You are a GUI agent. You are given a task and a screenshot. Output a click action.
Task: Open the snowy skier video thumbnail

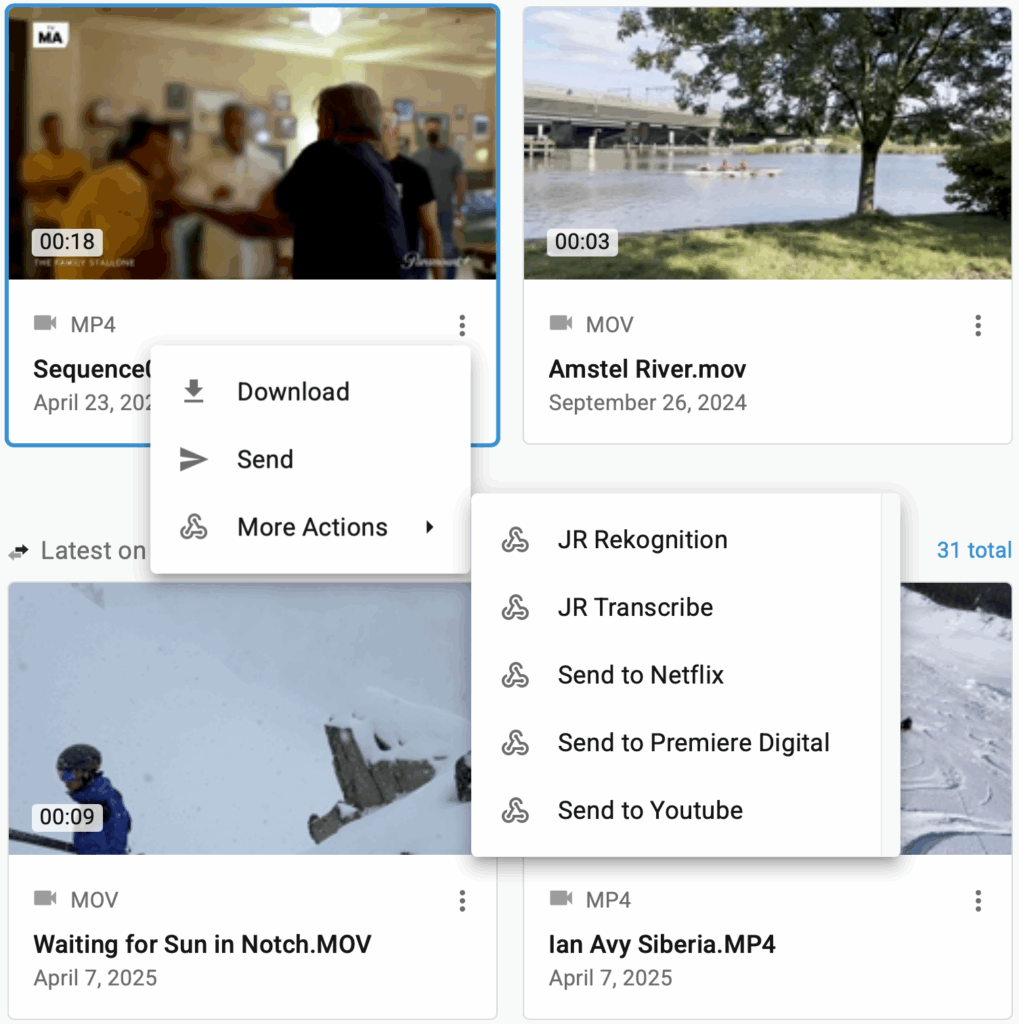tap(240, 718)
